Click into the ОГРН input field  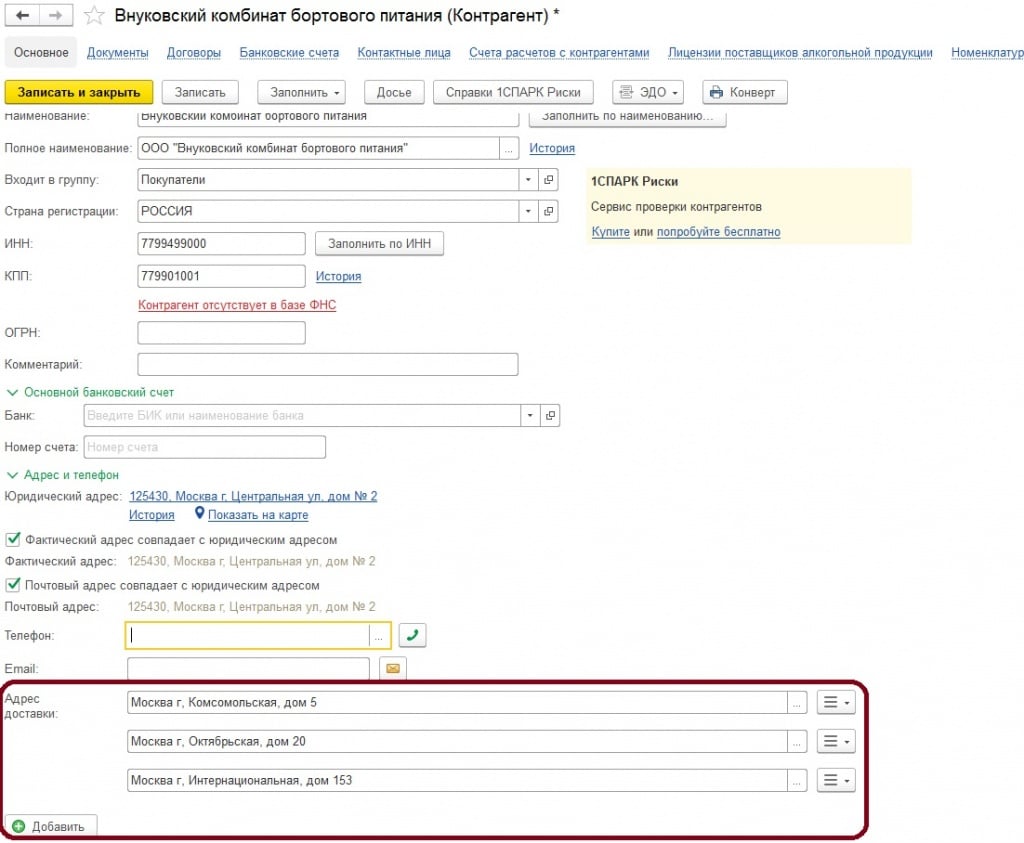coord(221,333)
